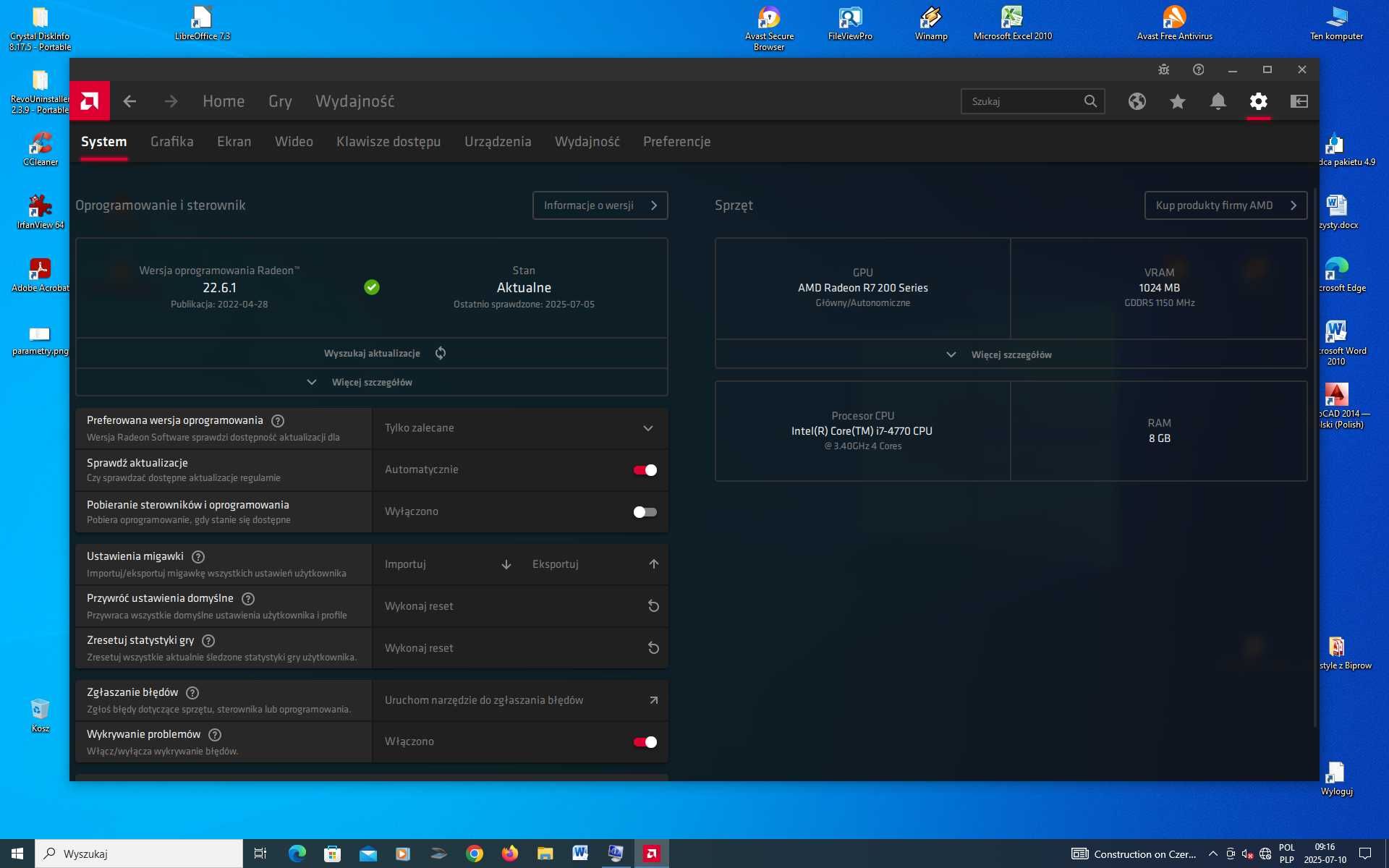Switch to Grafika tab
The height and width of the screenshot is (868, 1389).
pos(172,142)
